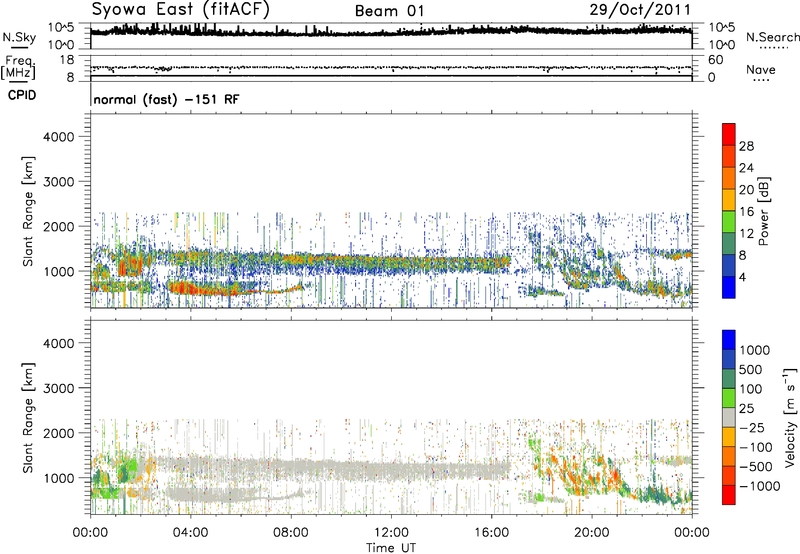This screenshot has height=554, width=800.
Task: Click the 'Nave' legend label
Action: [x=761, y=70]
